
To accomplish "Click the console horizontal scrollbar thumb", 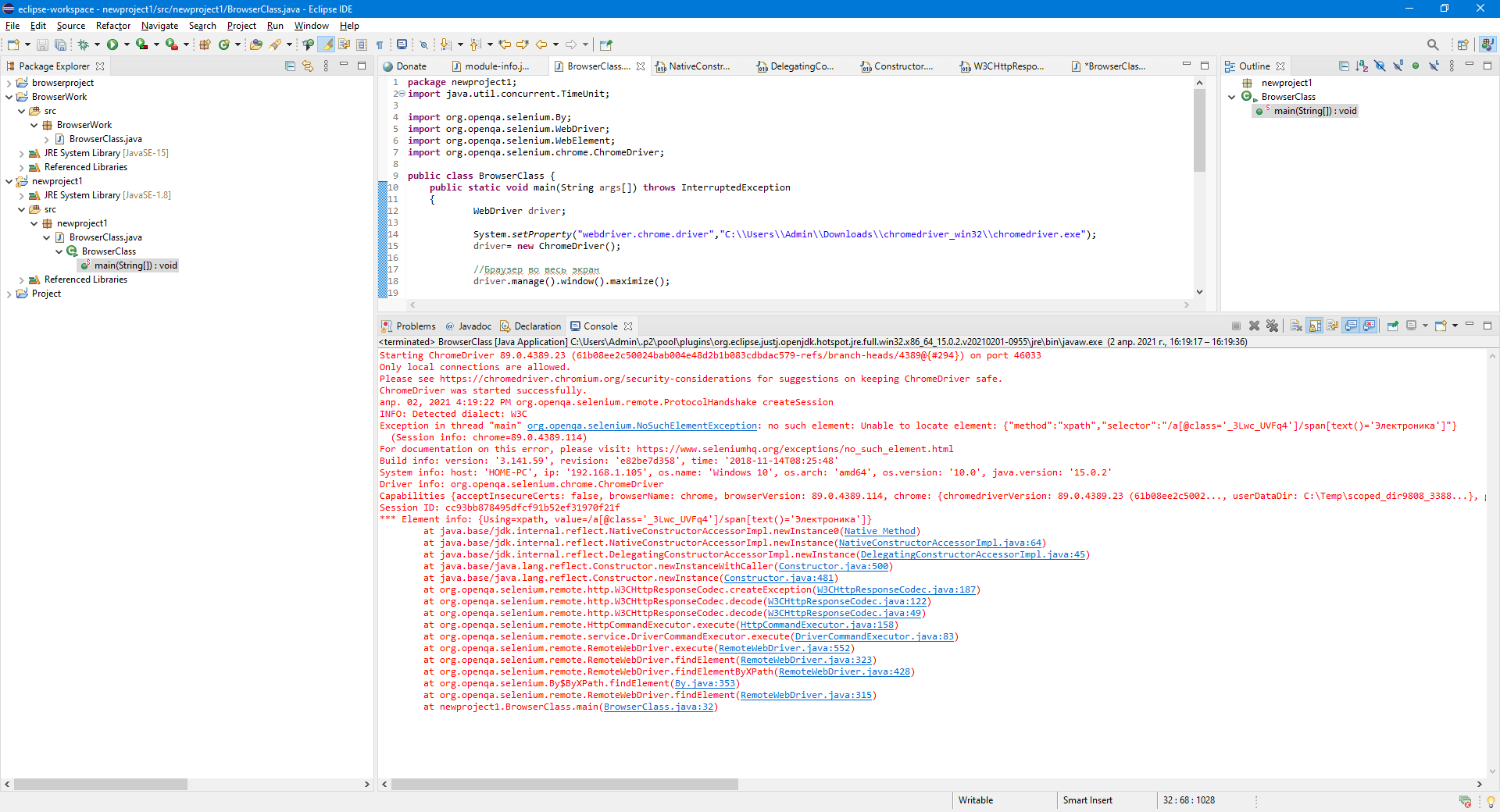I will pos(564,784).
